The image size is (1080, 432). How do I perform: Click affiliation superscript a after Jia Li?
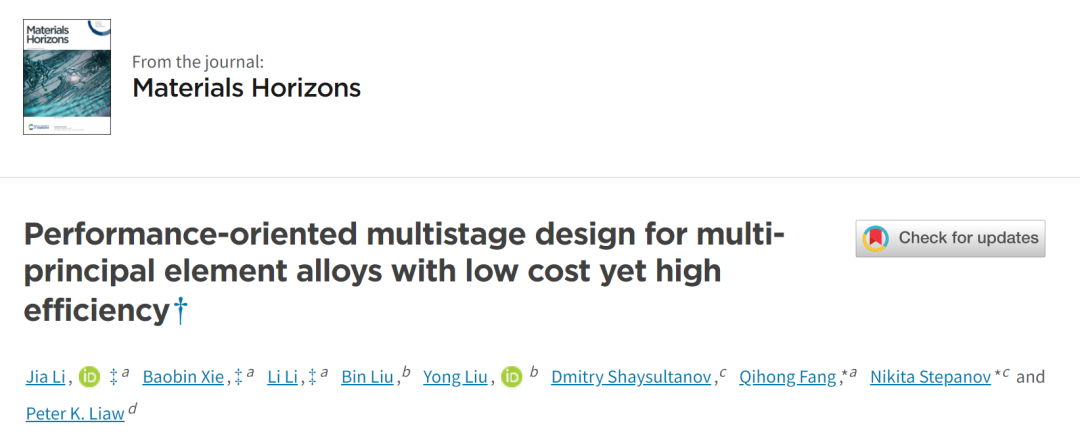click(125, 373)
